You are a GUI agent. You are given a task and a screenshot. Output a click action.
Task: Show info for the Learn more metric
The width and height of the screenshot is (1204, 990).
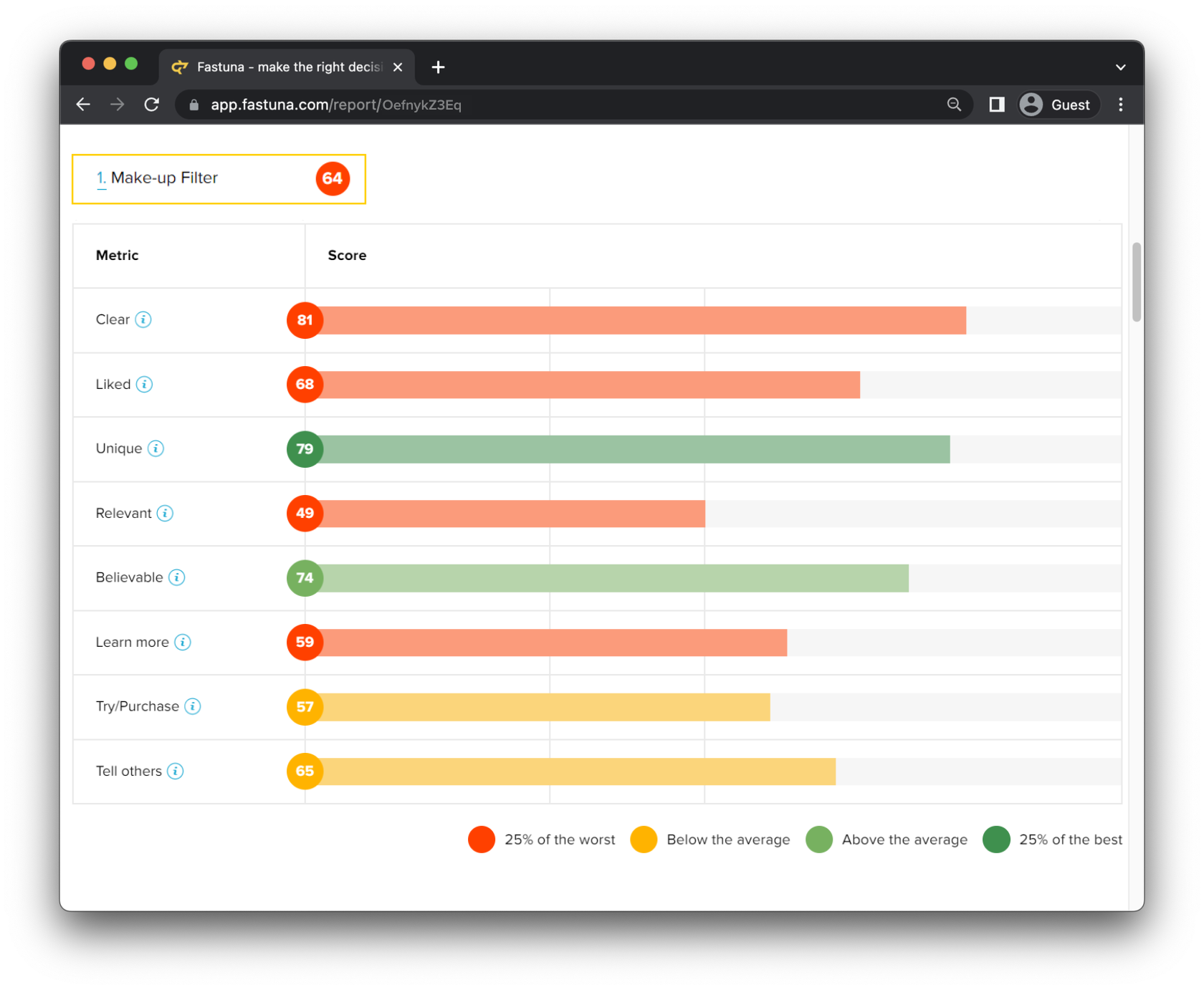[x=183, y=642]
